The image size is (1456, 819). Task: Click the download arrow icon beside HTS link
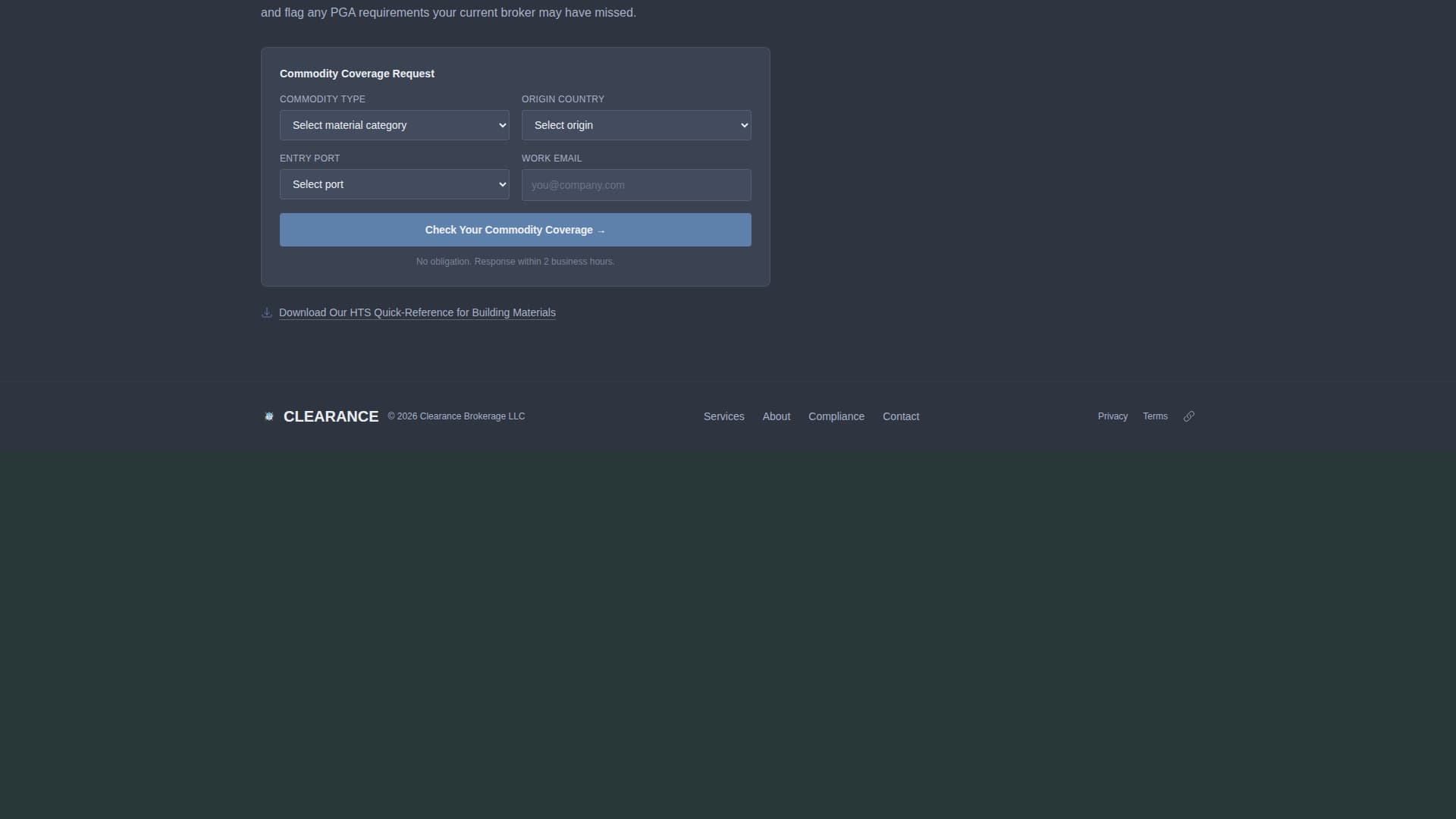click(x=266, y=312)
